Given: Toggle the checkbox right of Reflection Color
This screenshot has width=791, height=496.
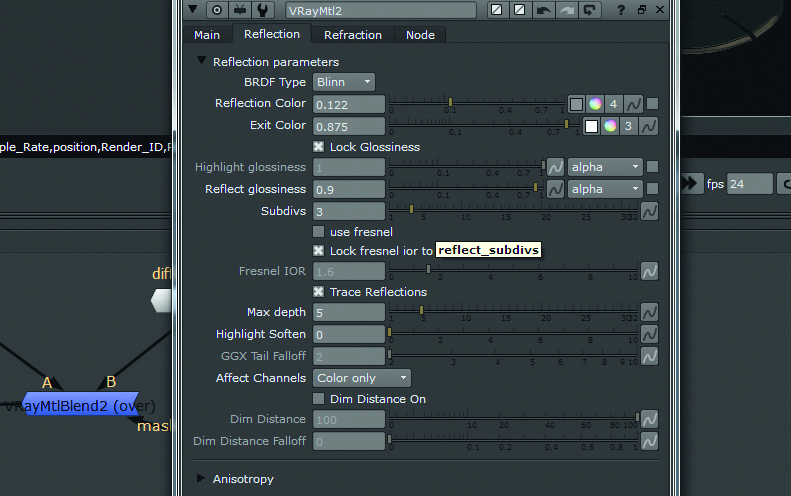Looking at the screenshot, I should point(652,103).
